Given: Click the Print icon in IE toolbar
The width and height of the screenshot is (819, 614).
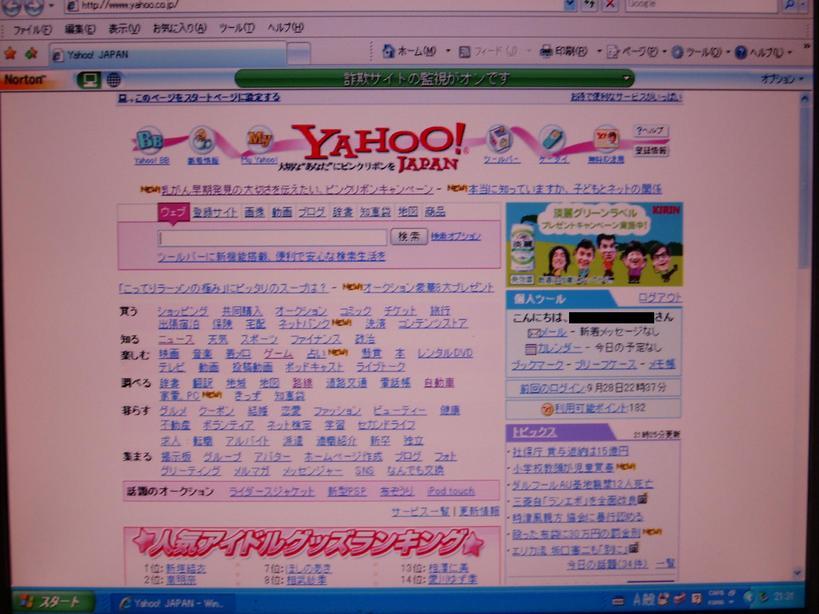Looking at the screenshot, I should click(x=546, y=51).
